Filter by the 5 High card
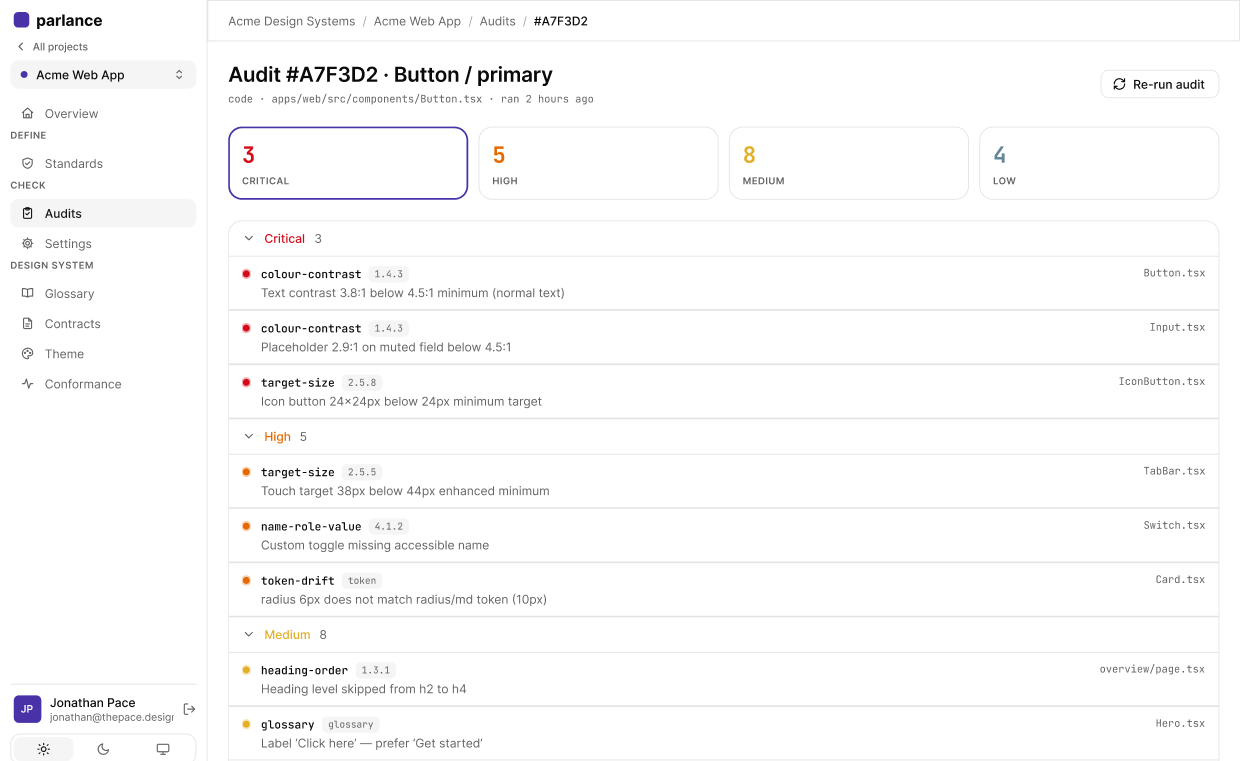Viewport: 1240px width, 761px height. [598, 163]
